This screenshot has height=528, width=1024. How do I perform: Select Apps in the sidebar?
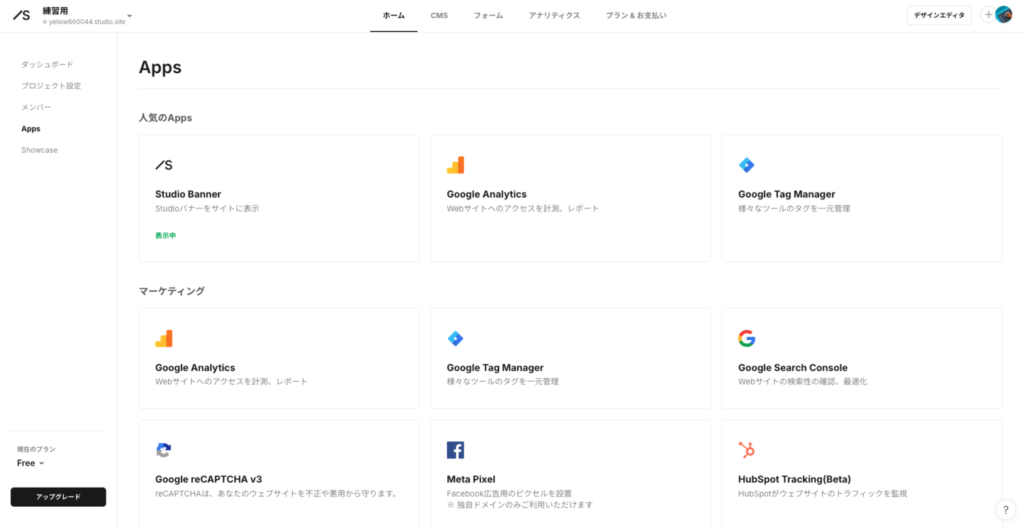click(x=31, y=129)
